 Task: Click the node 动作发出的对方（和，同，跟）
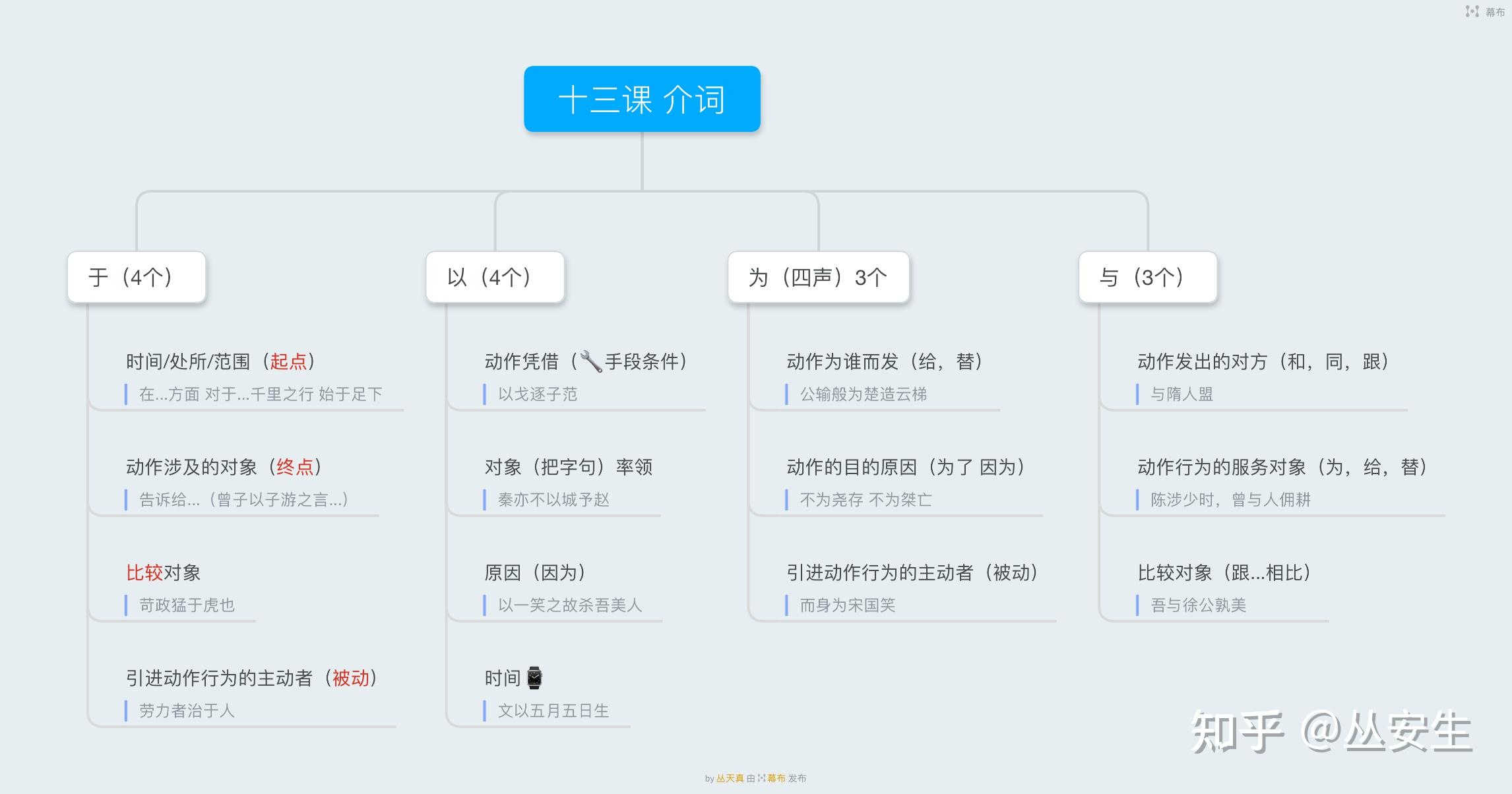click(x=1264, y=361)
